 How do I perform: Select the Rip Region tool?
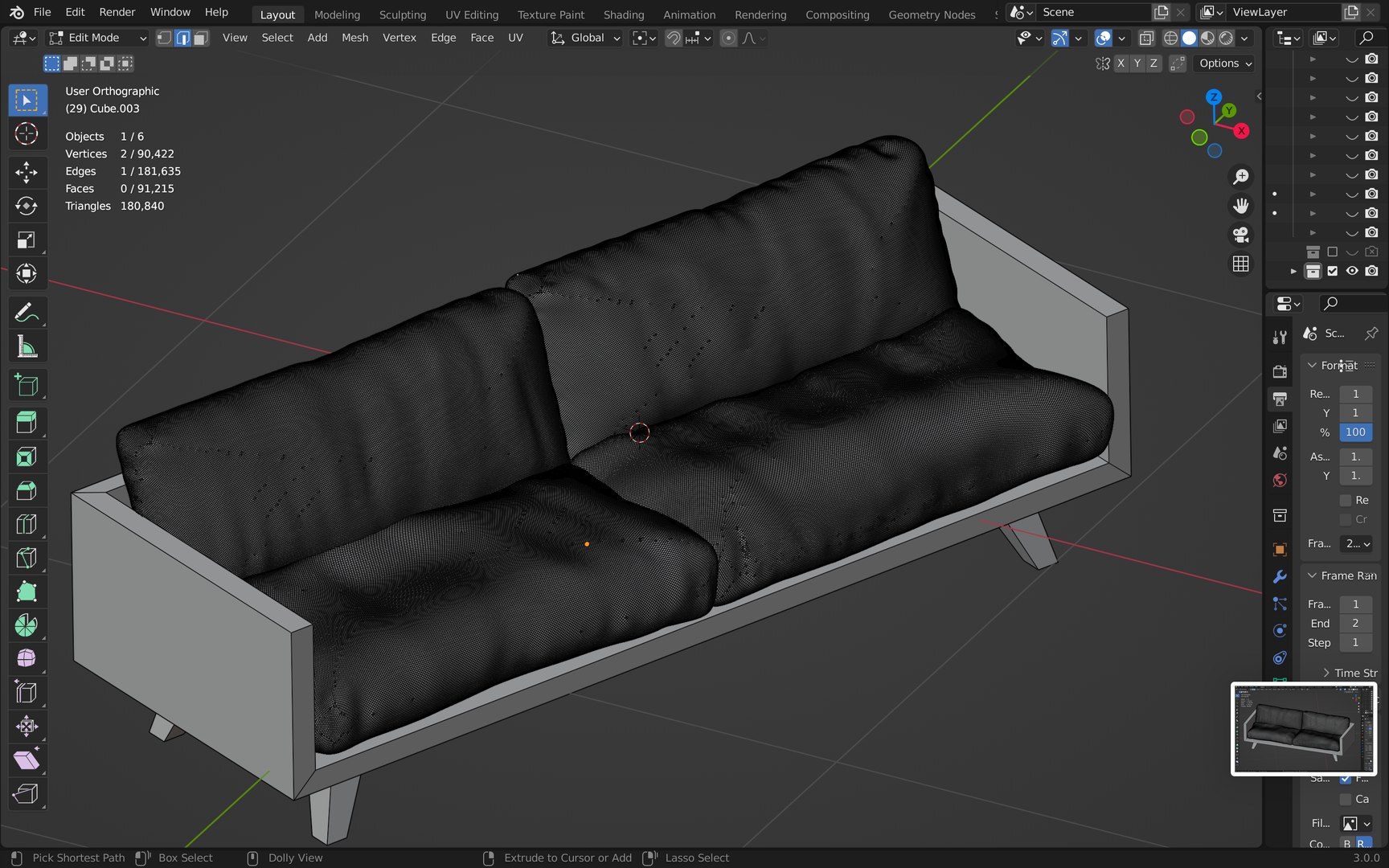(x=27, y=794)
